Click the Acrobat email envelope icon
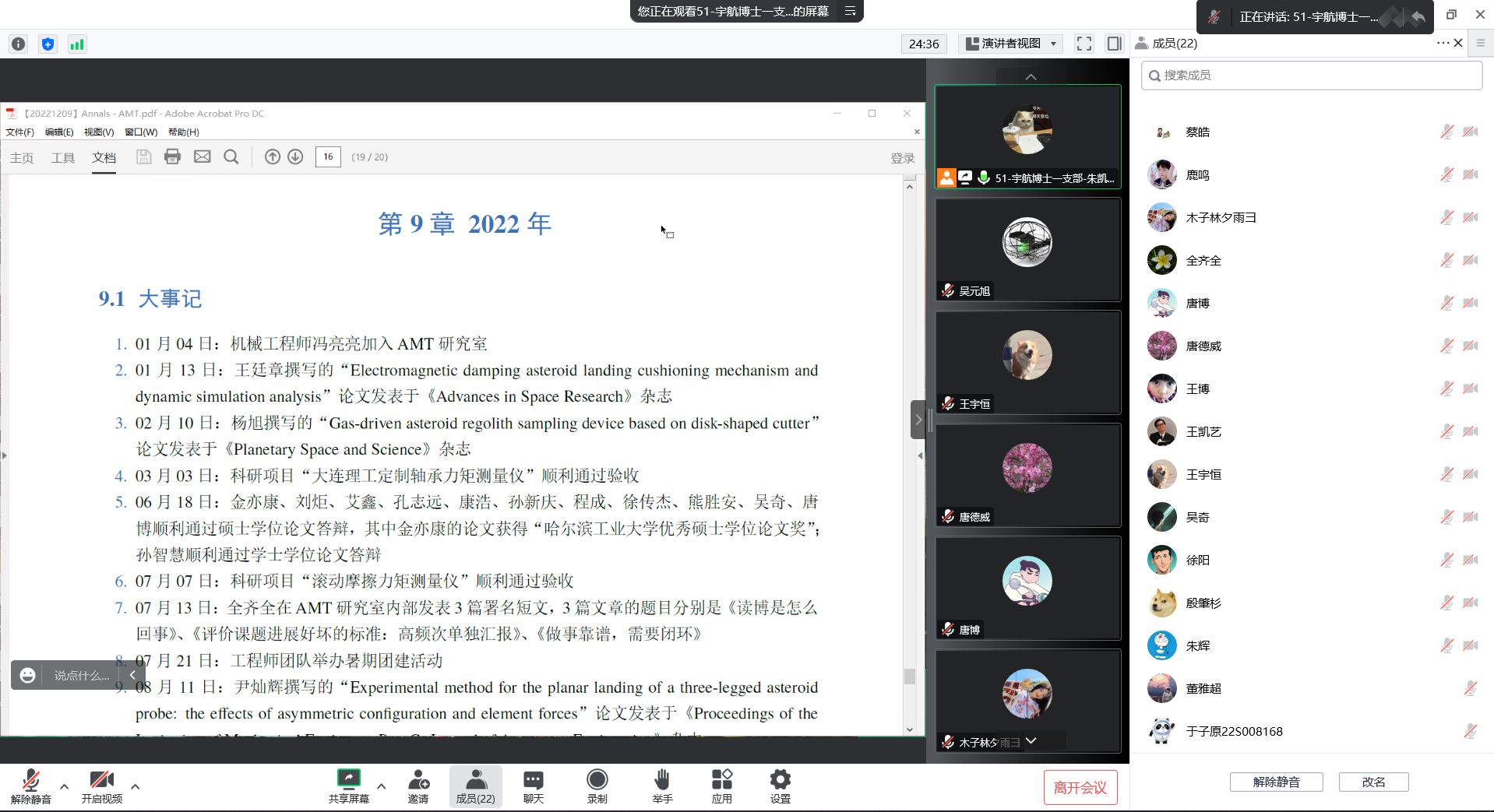This screenshot has width=1494, height=812. (203, 156)
